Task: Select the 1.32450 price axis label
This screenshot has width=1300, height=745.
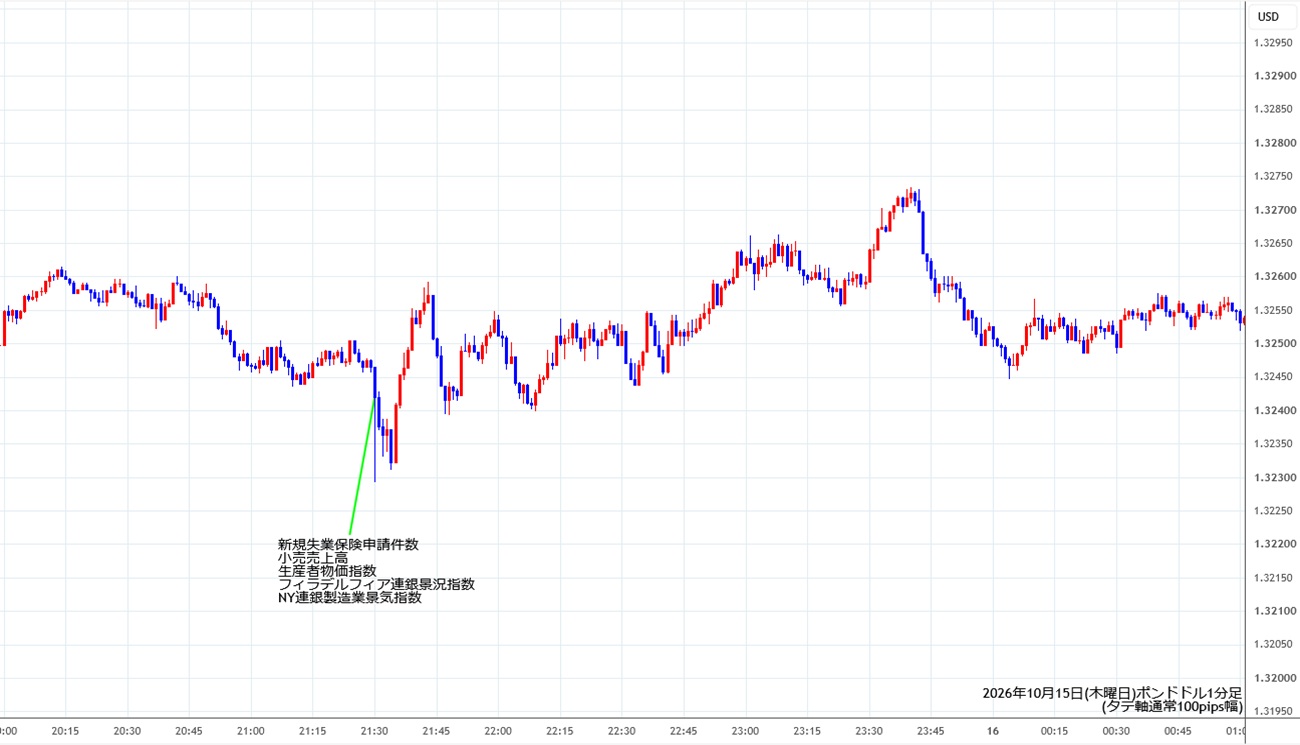Action: pos(1271,377)
